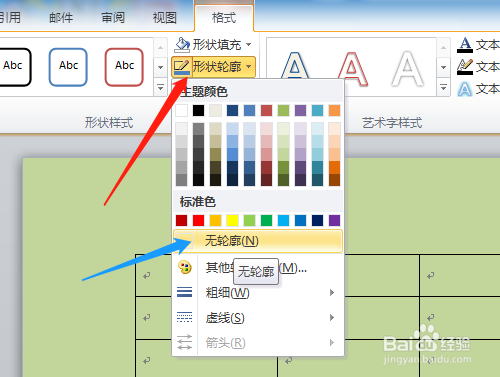Choose the red outlined WordArt A style
Viewport: 500px width, 377px height.
click(x=352, y=68)
